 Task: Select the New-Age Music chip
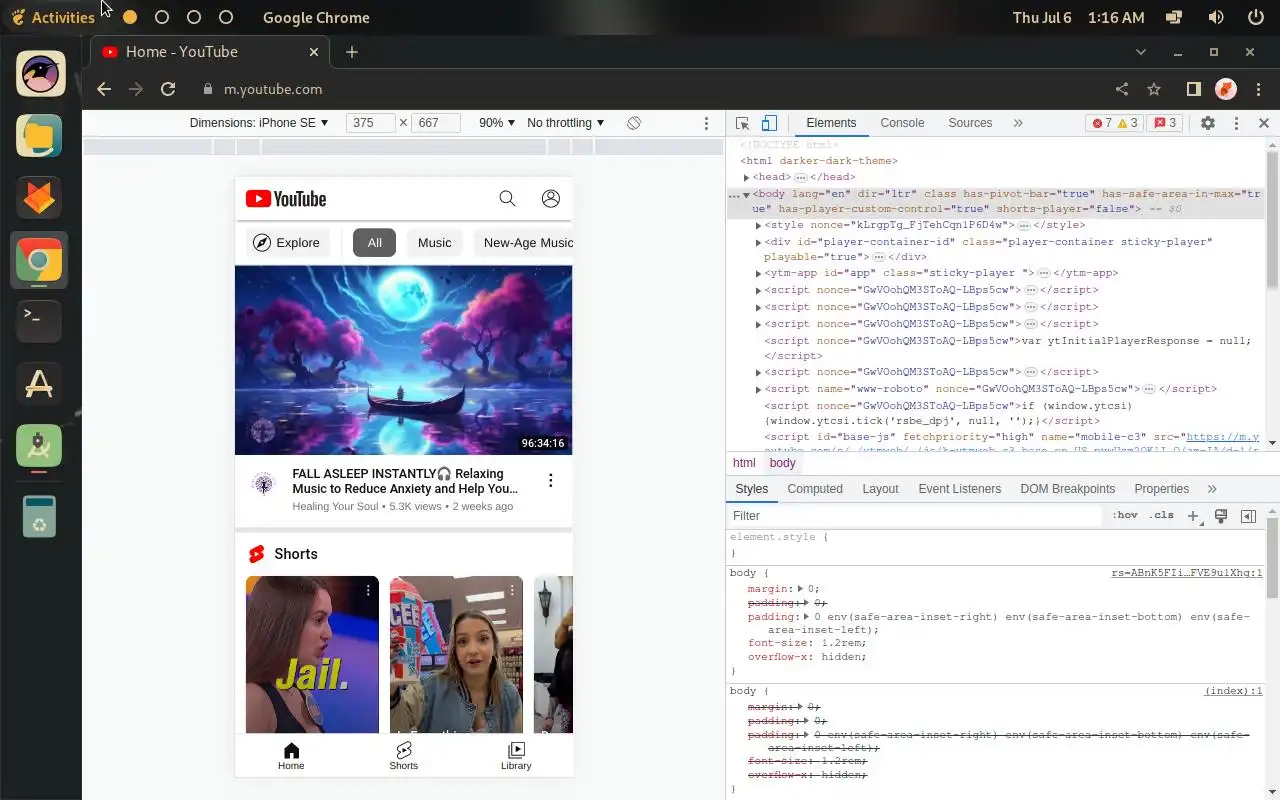[x=523, y=243]
